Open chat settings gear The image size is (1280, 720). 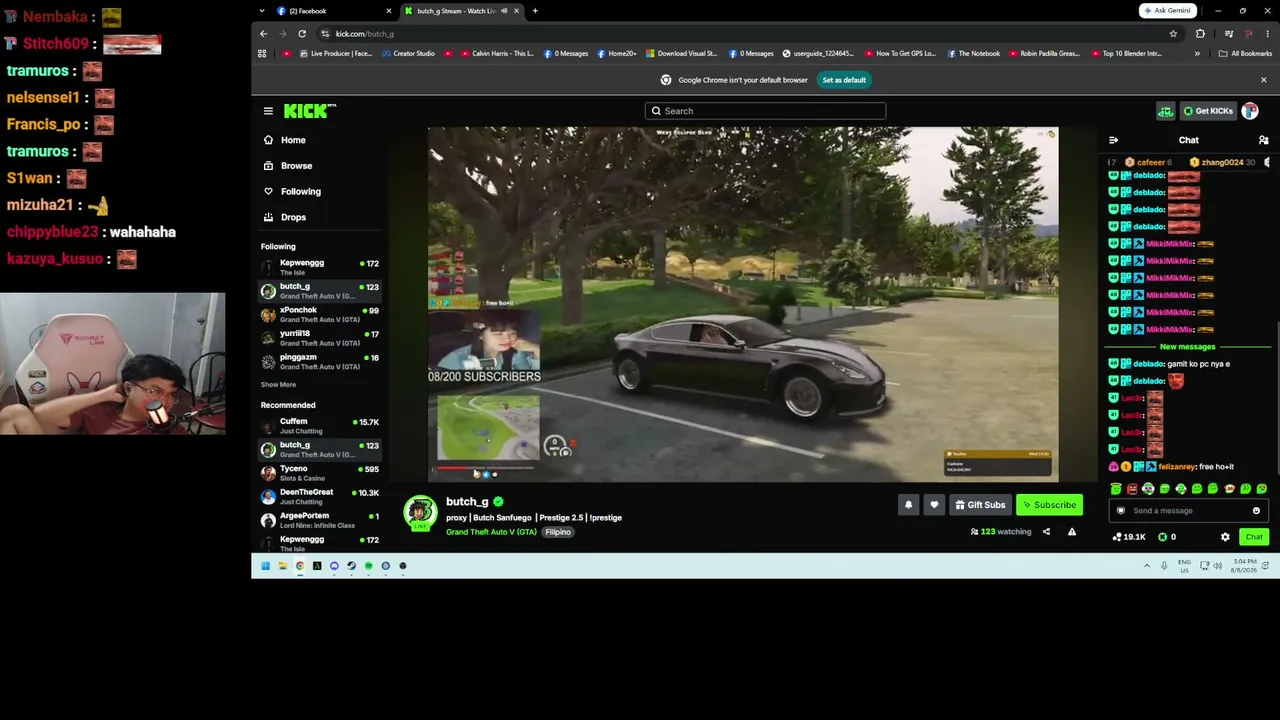[x=1225, y=537]
